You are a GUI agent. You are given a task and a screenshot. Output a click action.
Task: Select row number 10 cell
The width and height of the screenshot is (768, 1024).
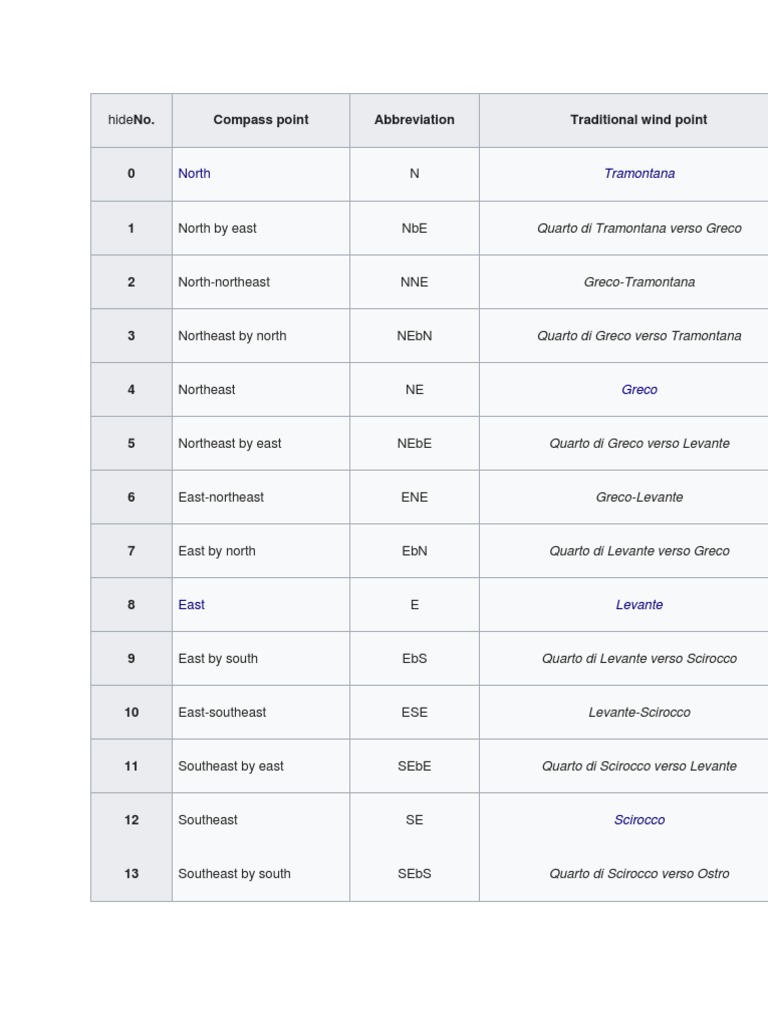point(131,712)
